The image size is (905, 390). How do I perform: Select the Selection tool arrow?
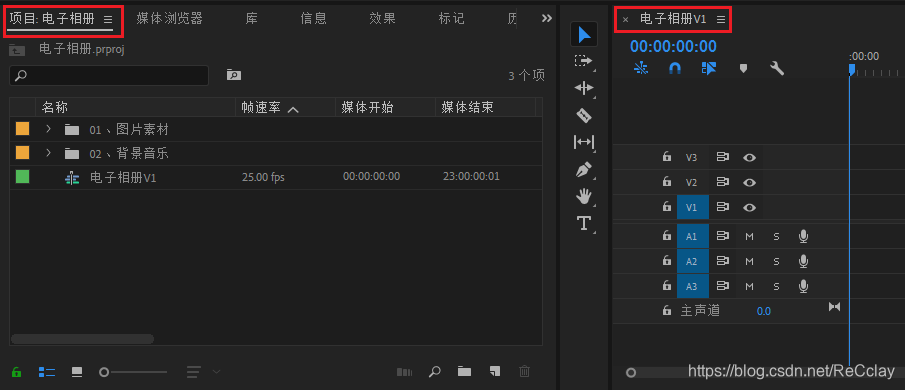tap(584, 34)
